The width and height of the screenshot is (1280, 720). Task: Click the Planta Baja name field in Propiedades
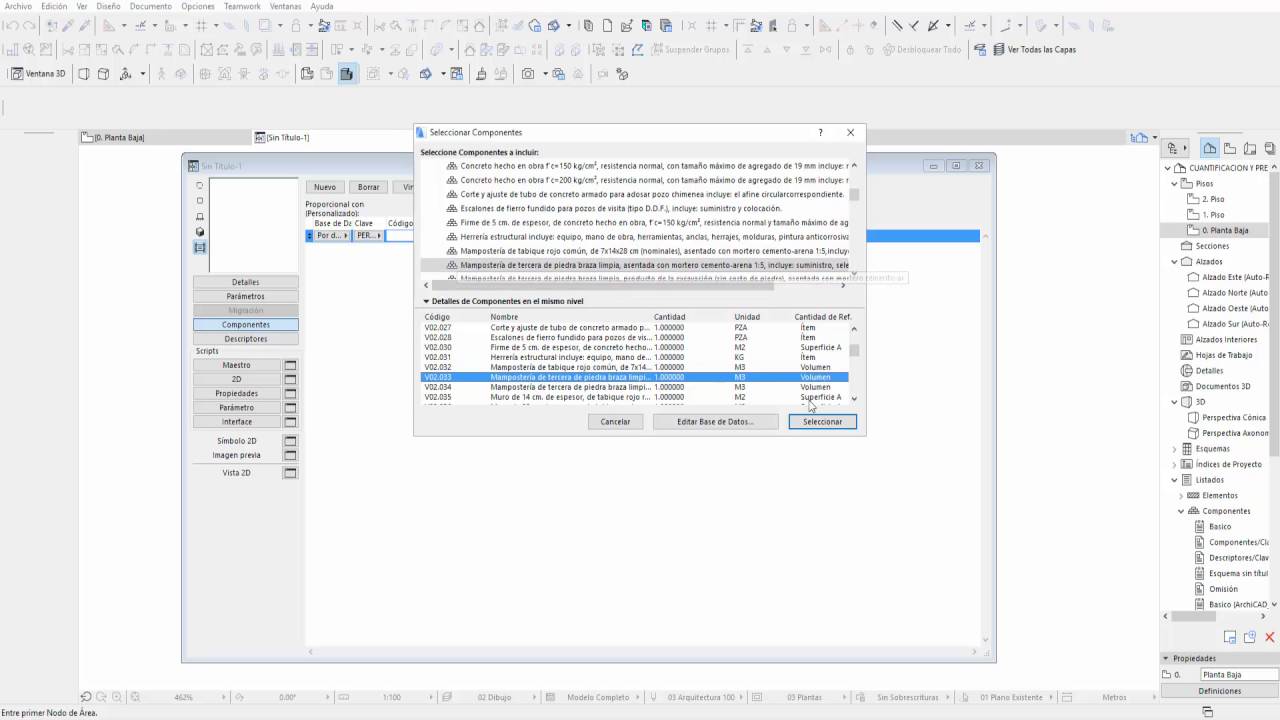[1238, 675]
